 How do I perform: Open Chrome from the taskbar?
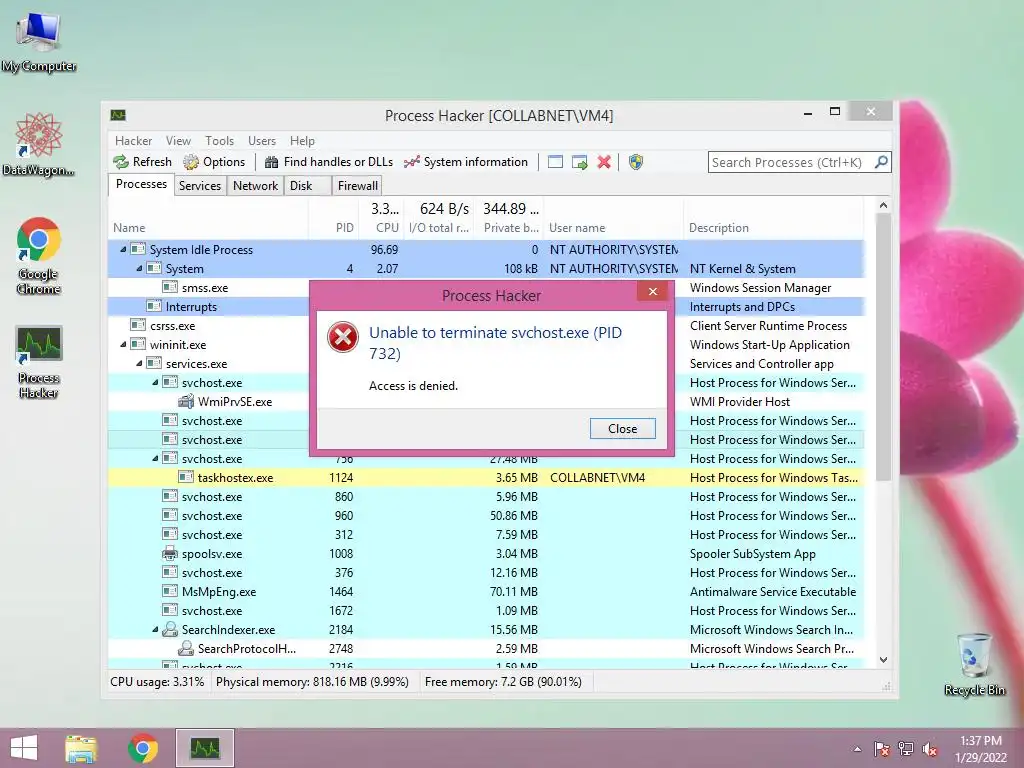(143, 748)
